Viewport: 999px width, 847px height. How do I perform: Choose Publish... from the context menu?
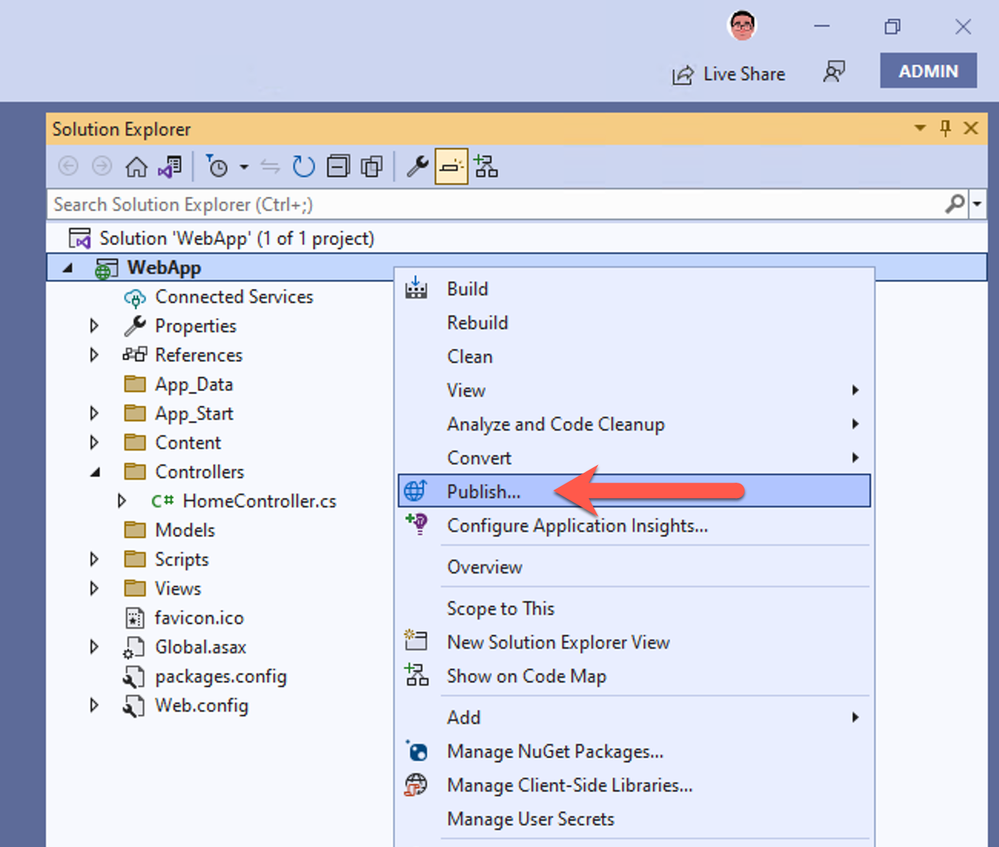634,491
